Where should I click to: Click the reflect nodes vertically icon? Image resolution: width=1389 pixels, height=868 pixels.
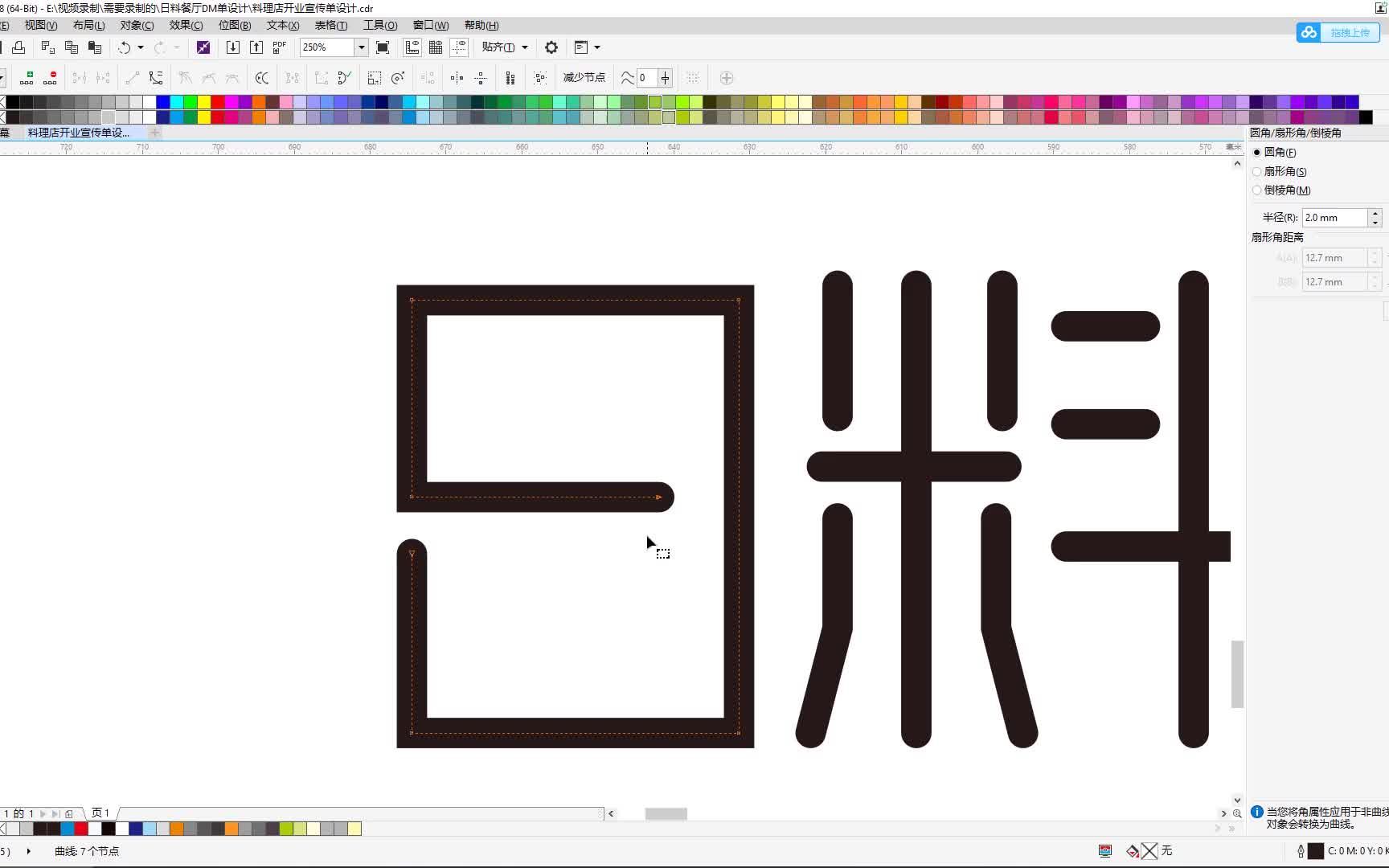480,78
